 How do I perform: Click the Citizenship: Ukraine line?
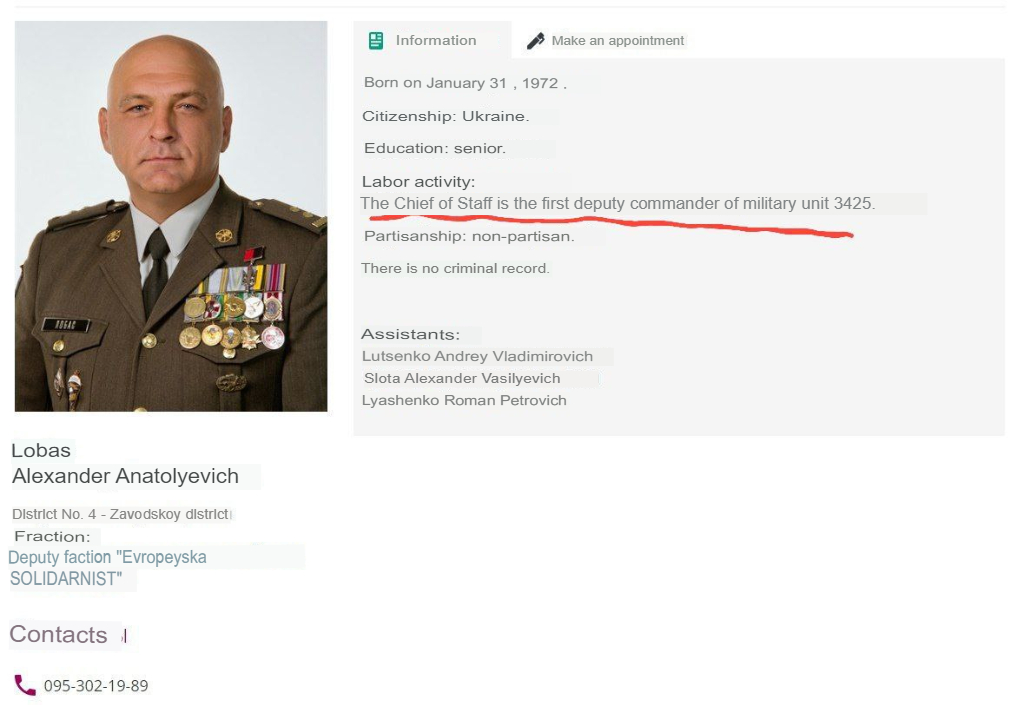pyautogui.click(x=445, y=116)
